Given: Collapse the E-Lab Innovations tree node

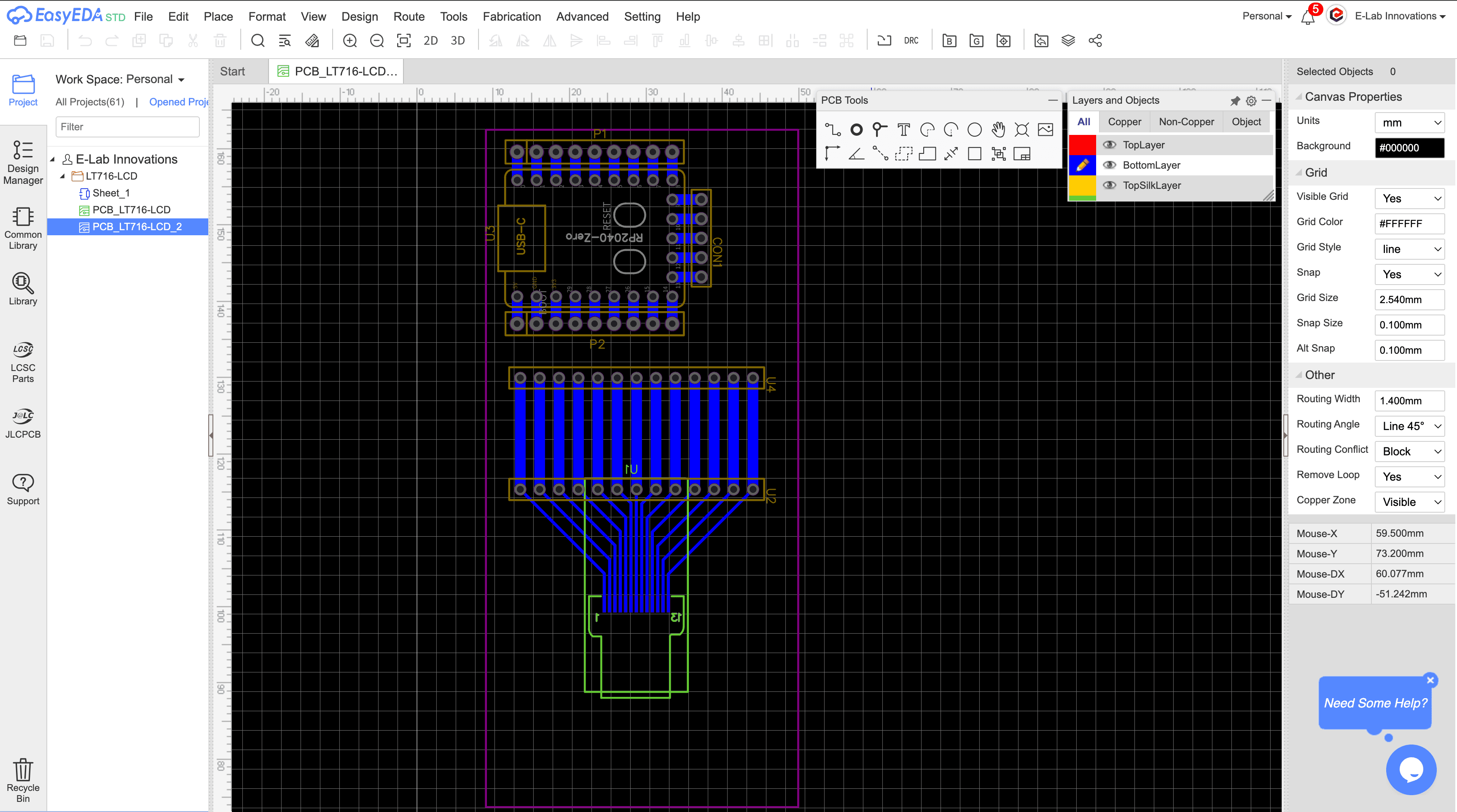Looking at the screenshot, I should tap(53, 160).
